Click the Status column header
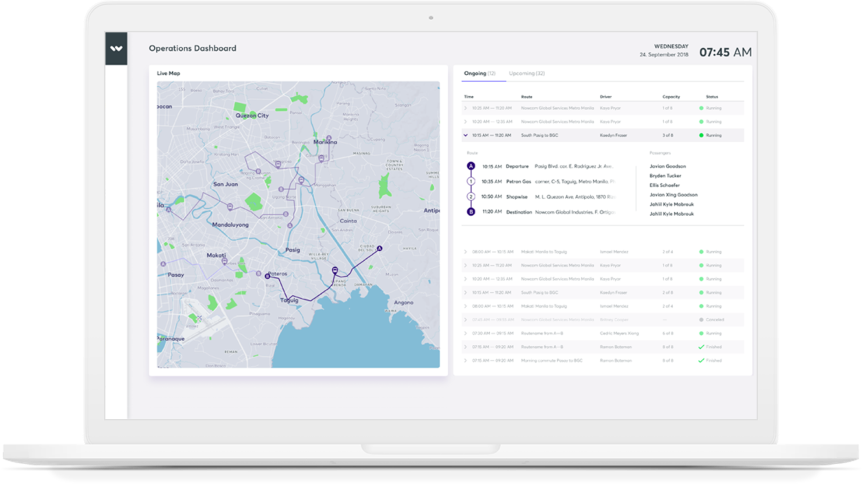The height and width of the screenshot is (484, 862). (x=711, y=96)
